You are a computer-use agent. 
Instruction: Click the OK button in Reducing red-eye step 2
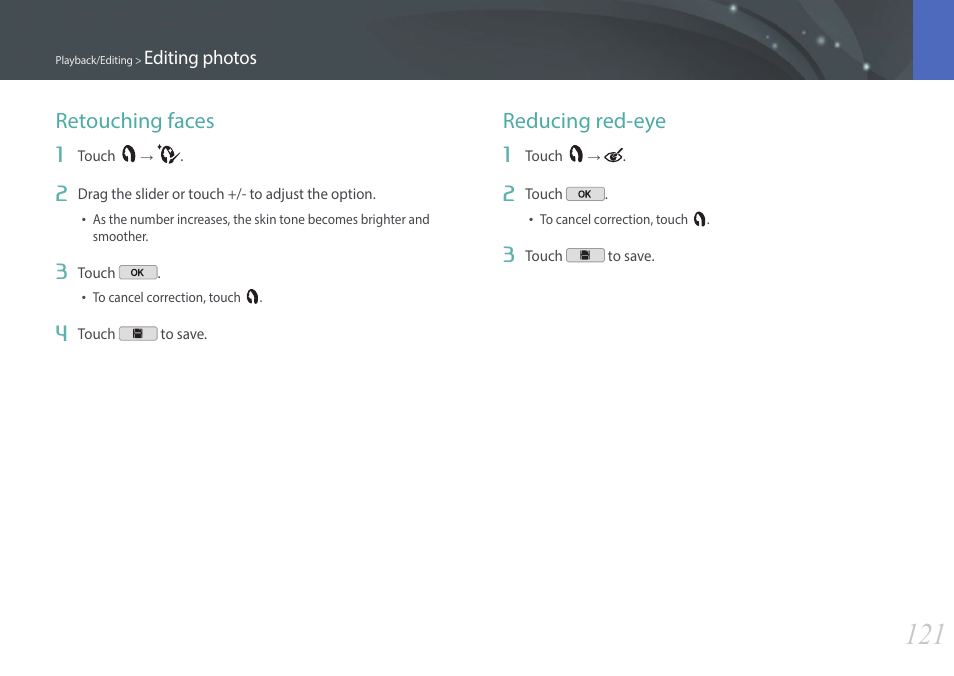585,194
